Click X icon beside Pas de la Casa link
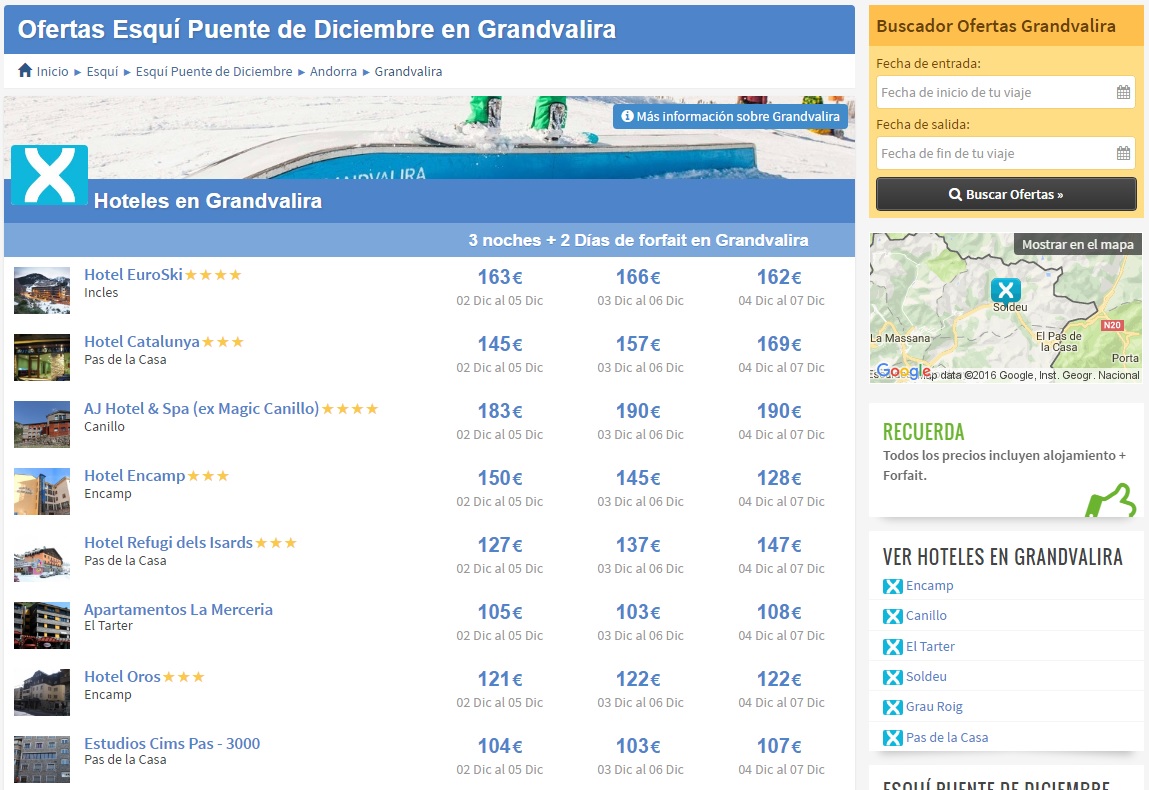Viewport: 1149px width, 790px height. (x=893, y=738)
